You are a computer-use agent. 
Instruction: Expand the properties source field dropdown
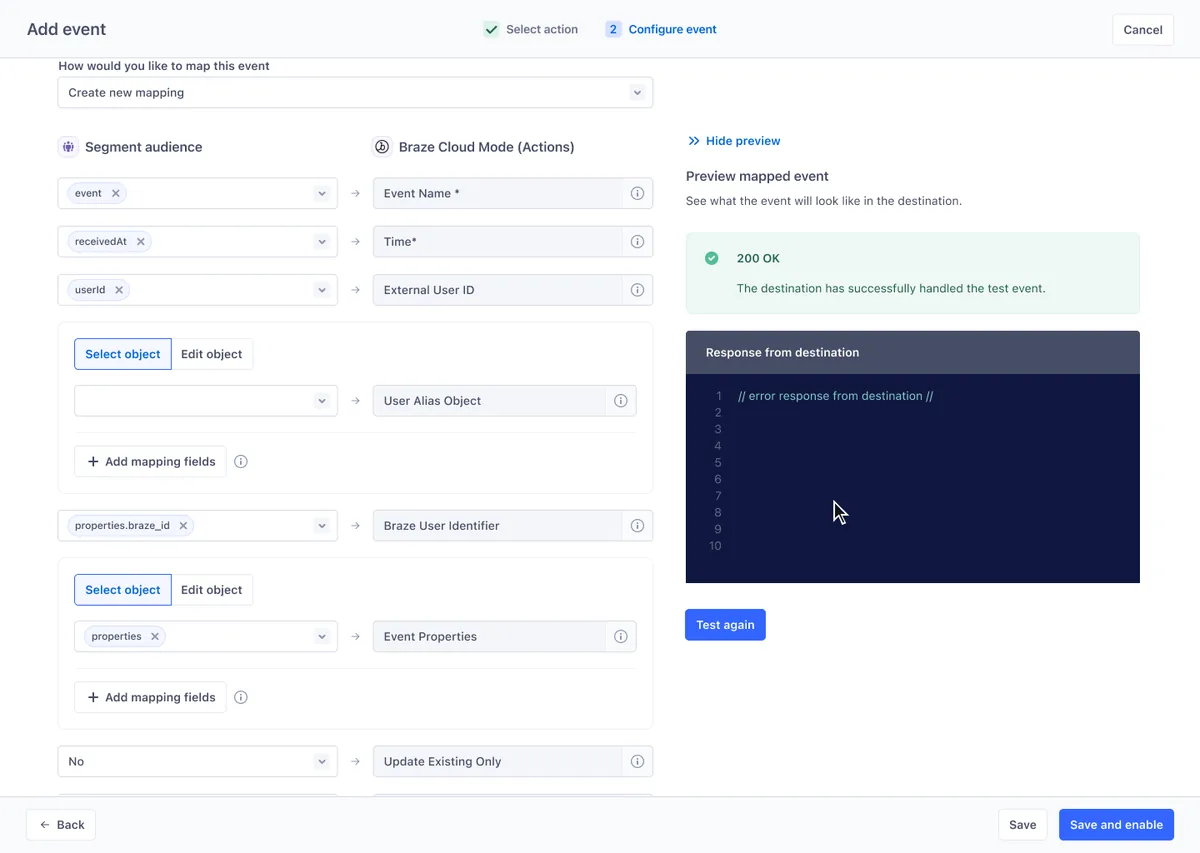321,636
